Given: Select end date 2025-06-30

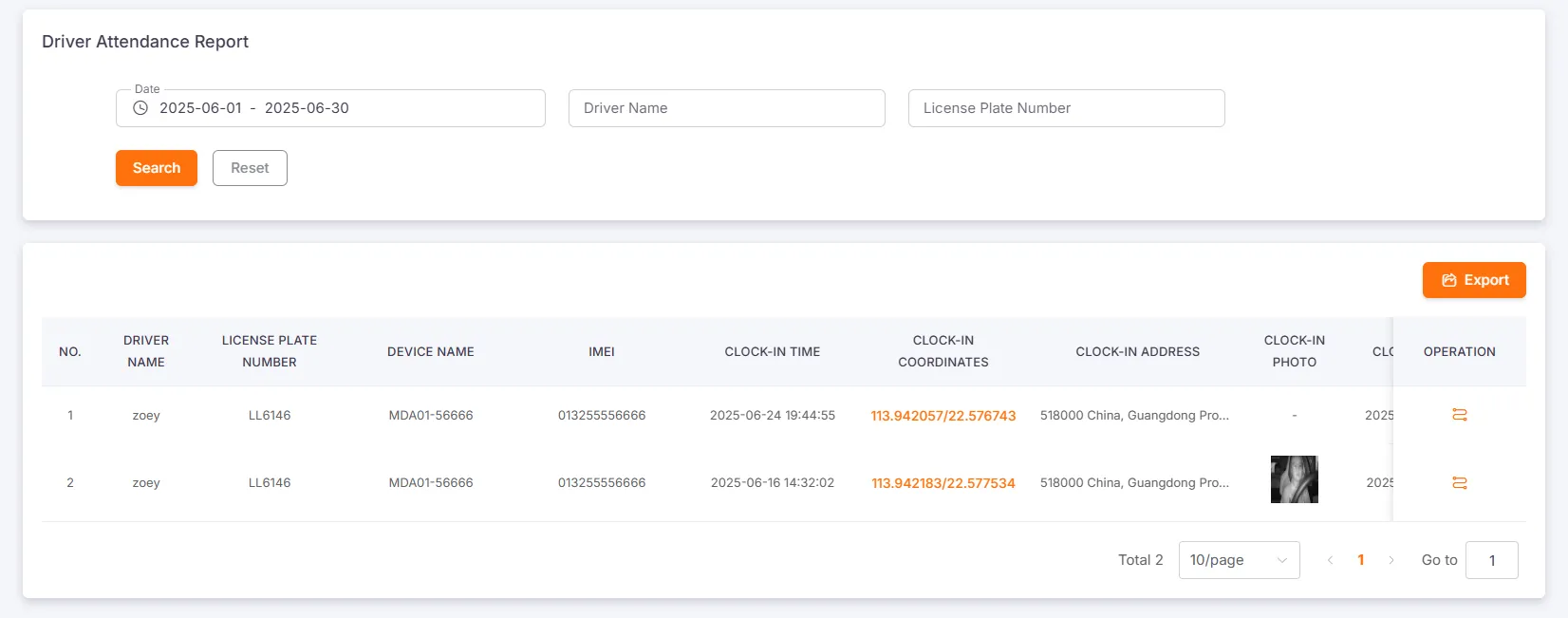Looking at the screenshot, I should point(307,108).
